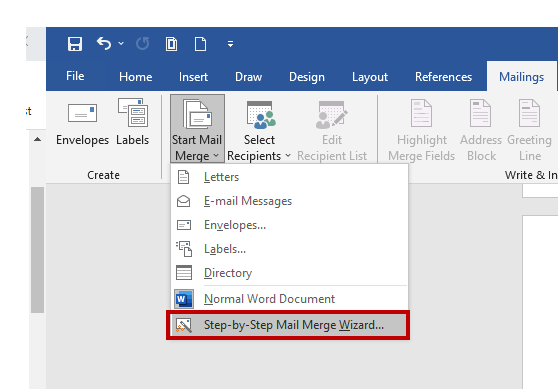
Task: Open the Undo history dropdown arrow
Action: 121,44
